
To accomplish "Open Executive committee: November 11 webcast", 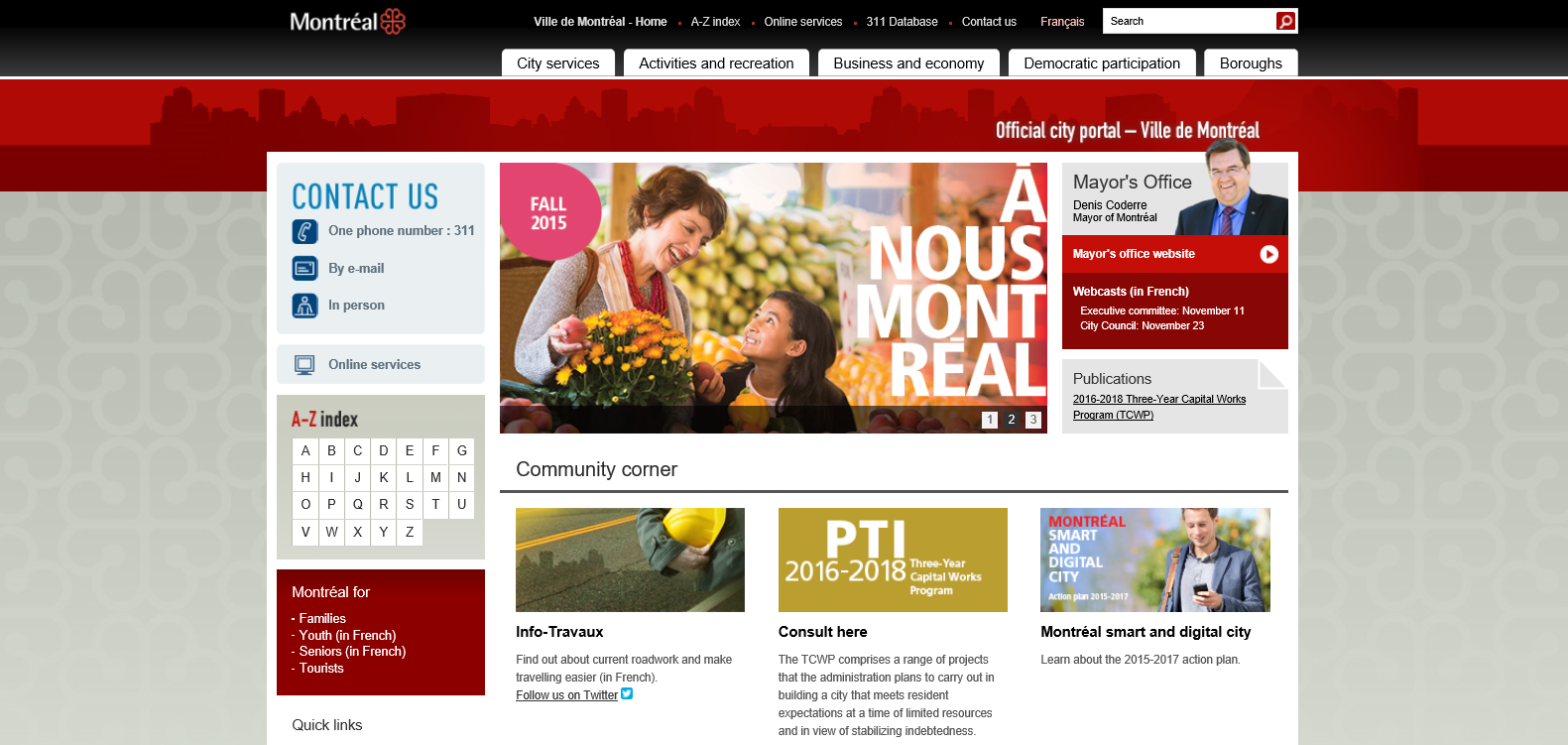I will tap(1162, 310).
